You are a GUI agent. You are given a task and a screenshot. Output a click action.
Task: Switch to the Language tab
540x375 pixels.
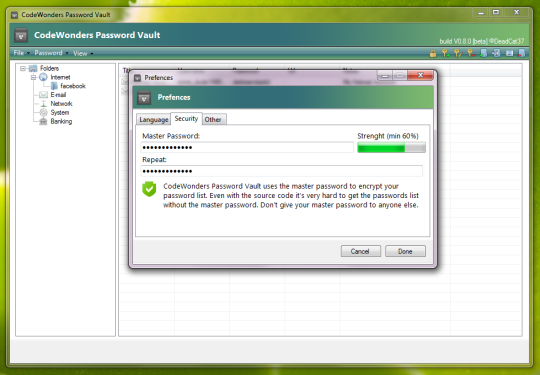click(x=153, y=119)
